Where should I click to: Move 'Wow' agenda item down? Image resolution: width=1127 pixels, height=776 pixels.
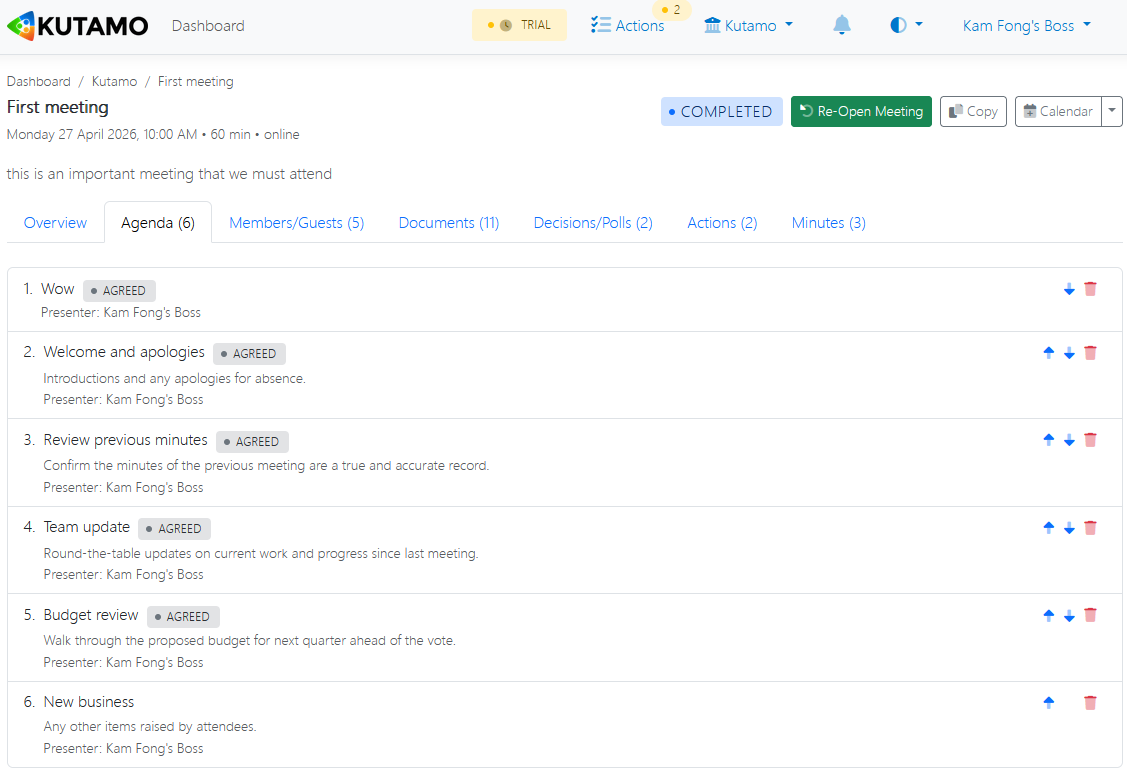click(1069, 290)
